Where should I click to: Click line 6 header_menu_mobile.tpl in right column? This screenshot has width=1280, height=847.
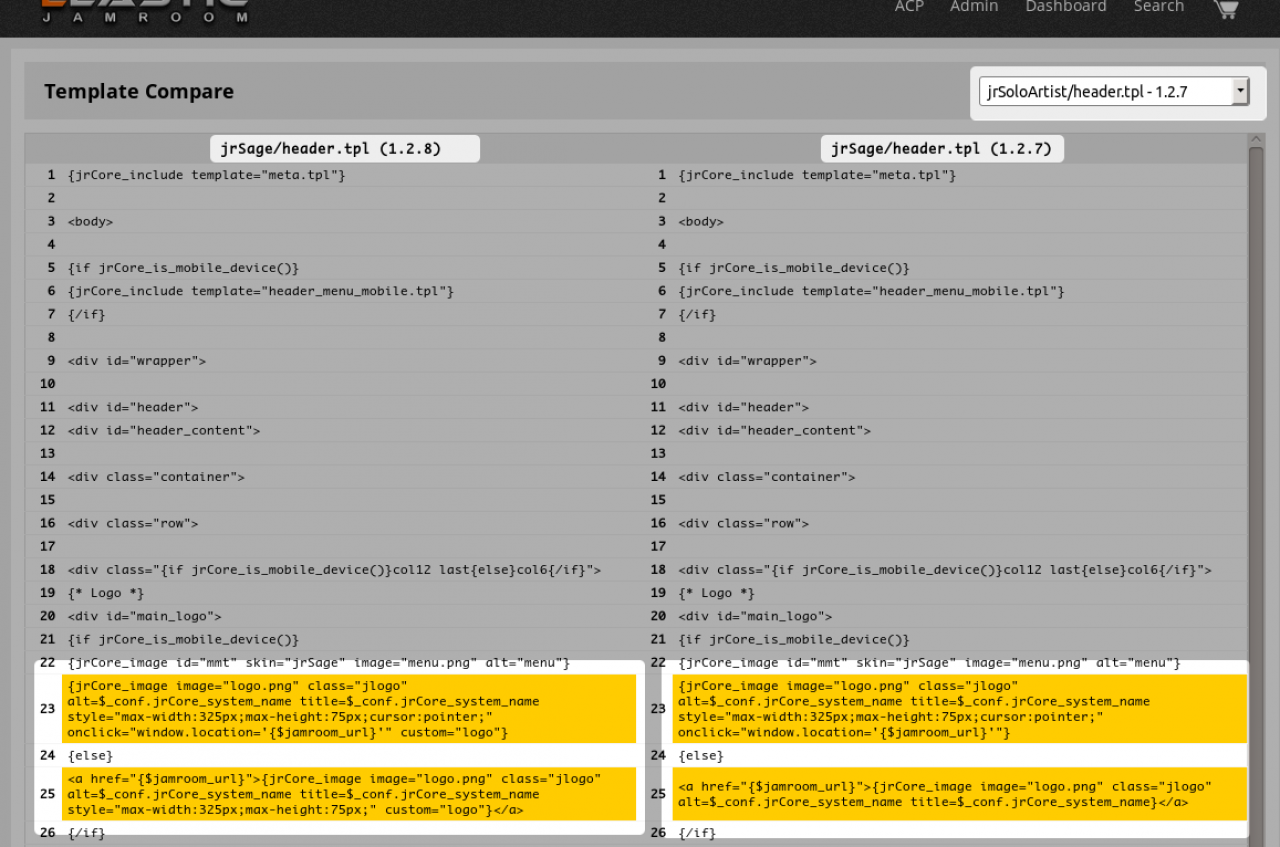coord(870,291)
